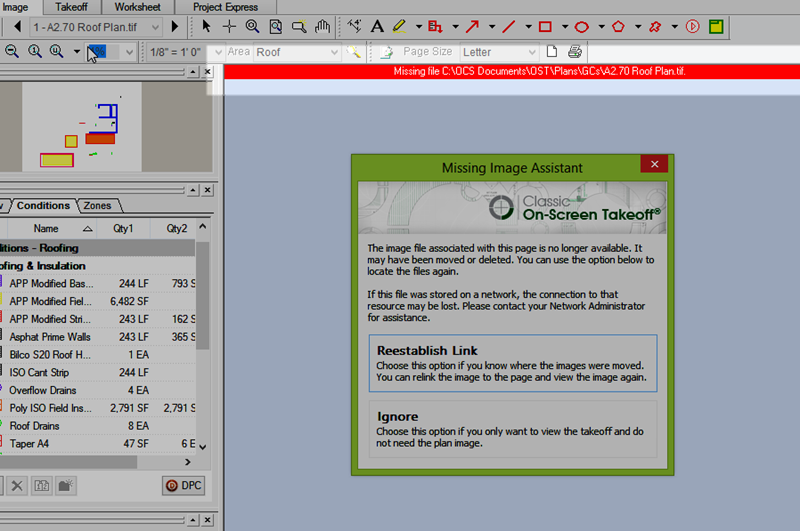The height and width of the screenshot is (531, 800).
Task: Go to previous page arrow
Action: (x=17, y=27)
